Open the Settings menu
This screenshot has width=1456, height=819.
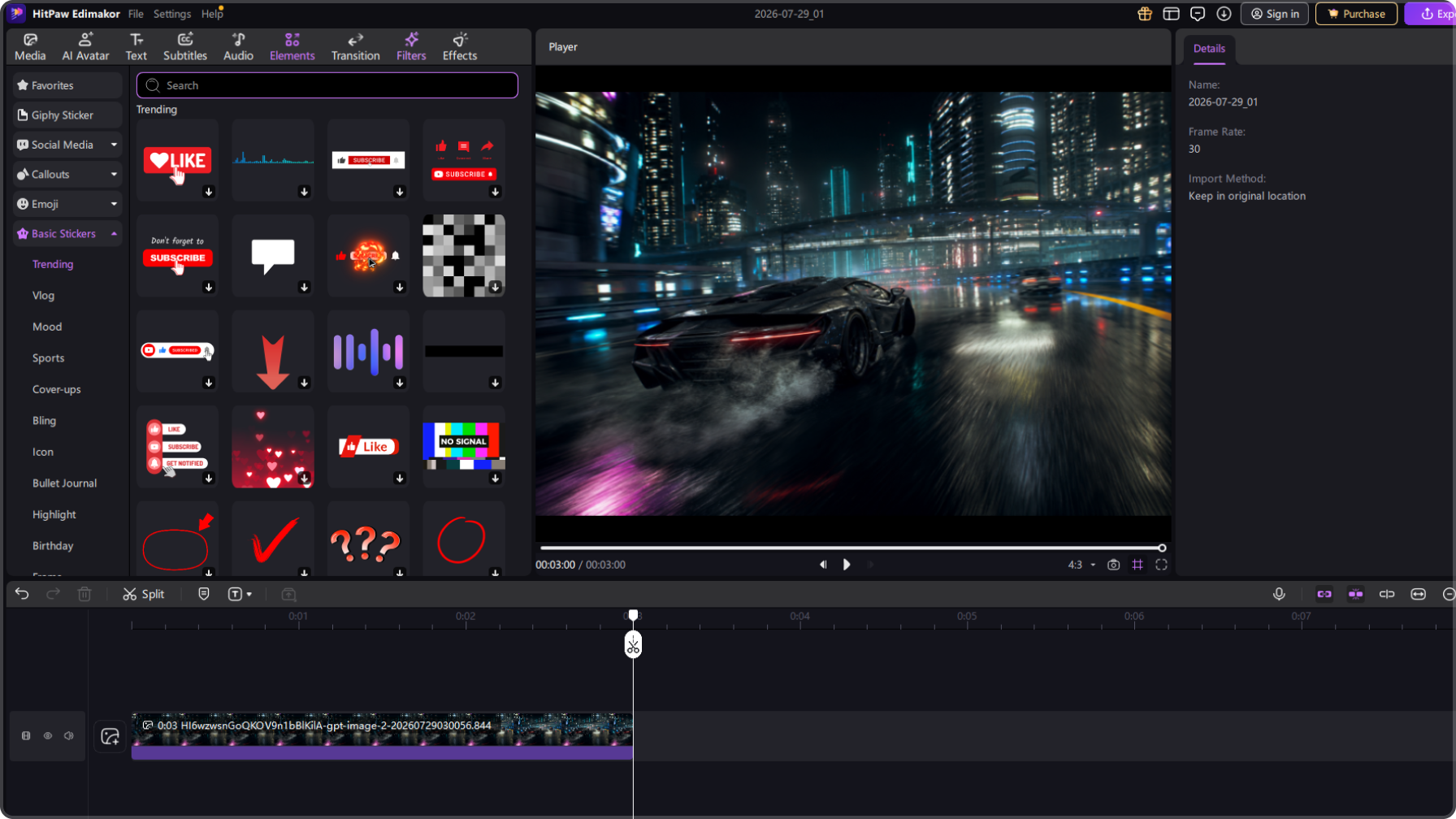pyautogui.click(x=172, y=14)
